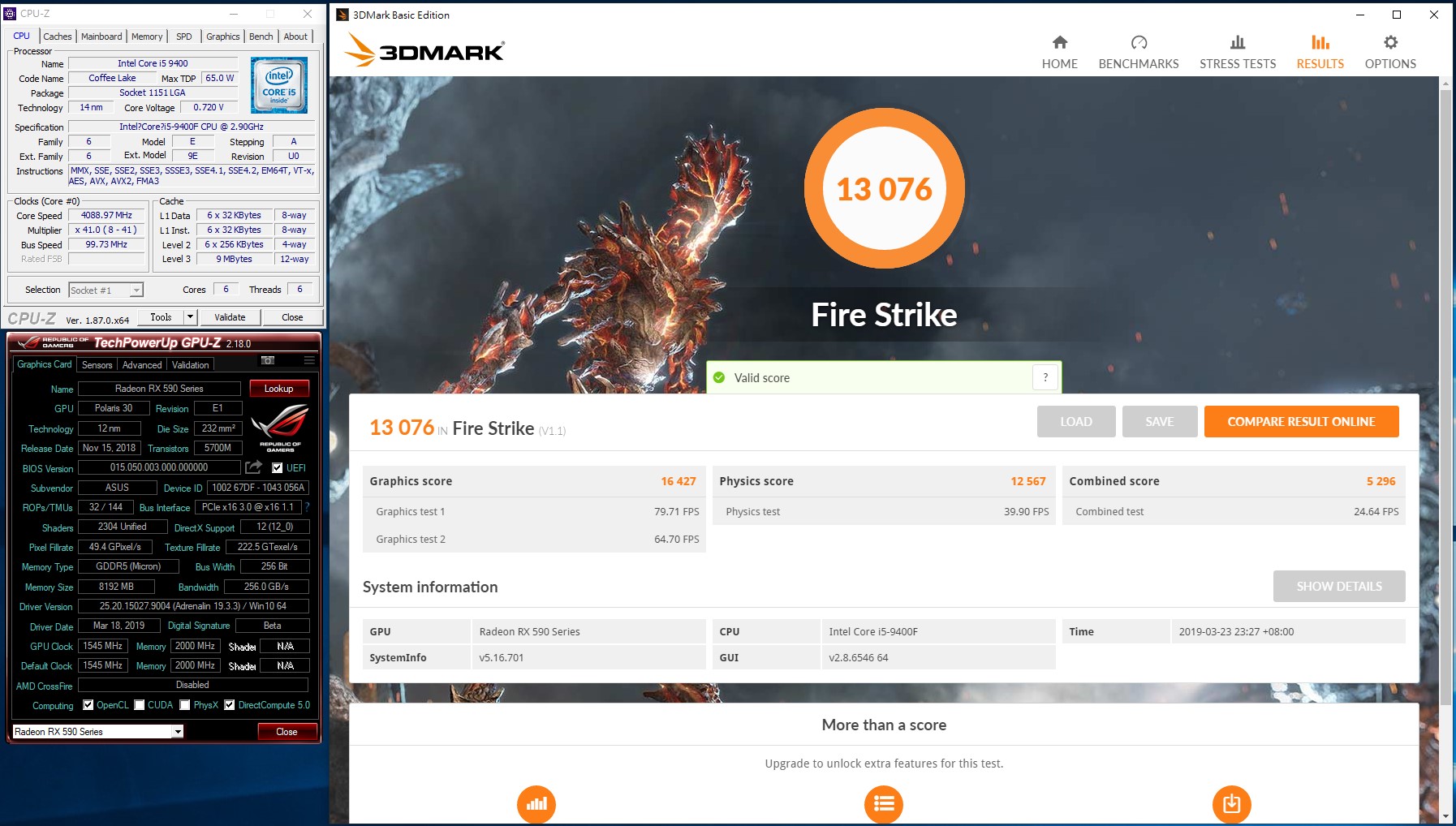Click the BIOS share/export icon in GPU-Z
The height and width of the screenshot is (826, 1456).
pos(254,467)
